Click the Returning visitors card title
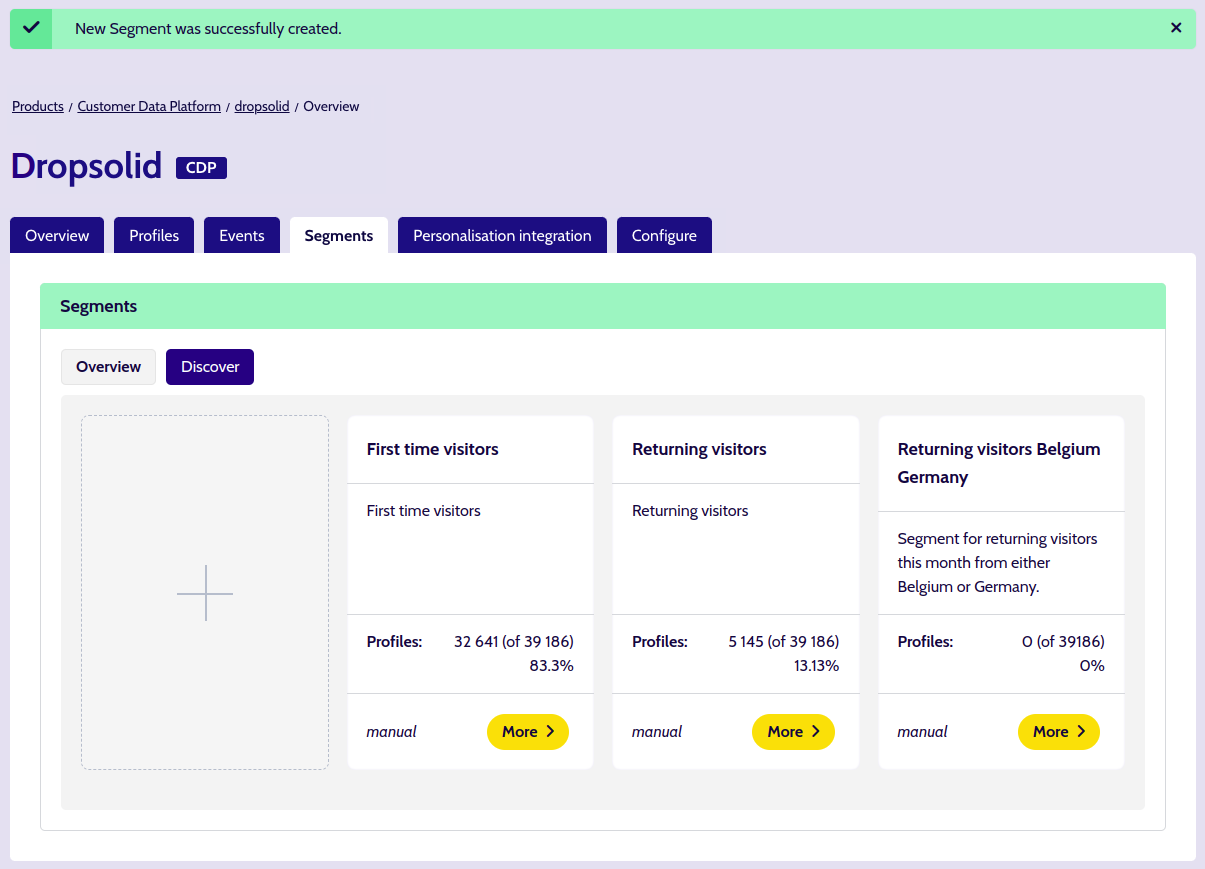The height and width of the screenshot is (869, 1205). click(699, 449)
